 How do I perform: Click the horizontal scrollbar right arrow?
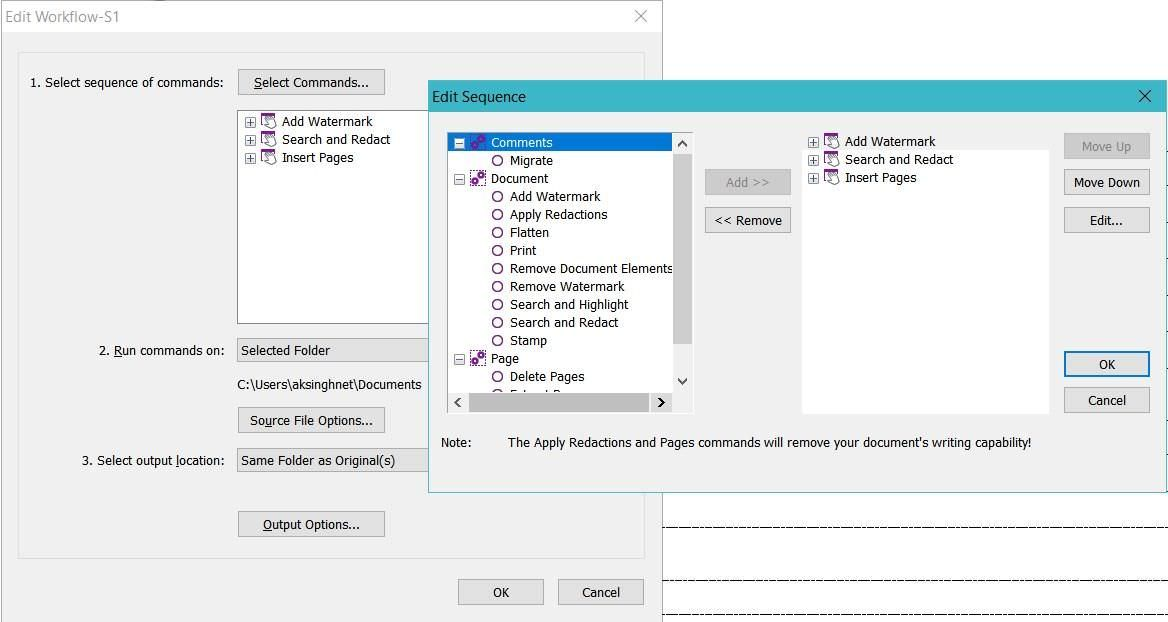pyautogui.click(x=660, y=402)
